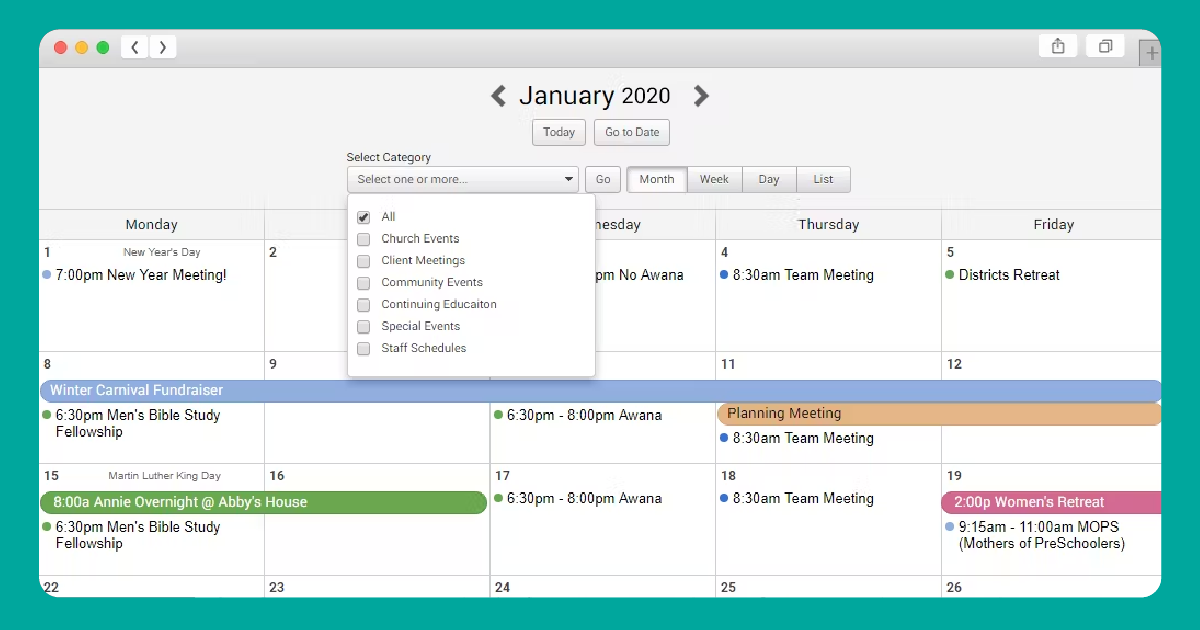Switch to Month view
Viewport: 1200px width, 630px height.
tap(657, 179)
